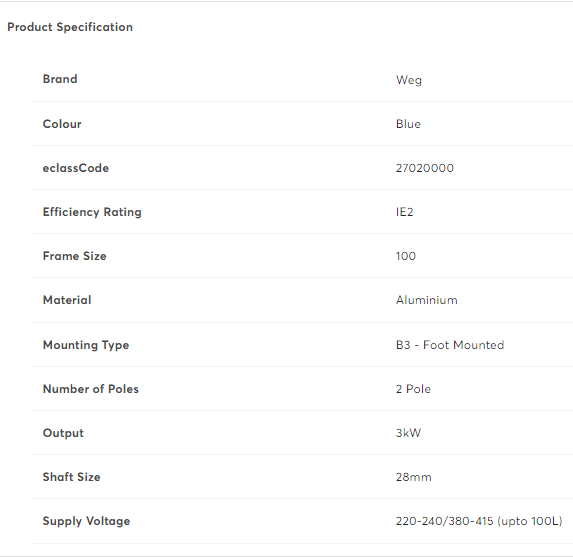Screen dimensions: 573x557
Task: Click the Weg brand value
Action: coord(409,80)
